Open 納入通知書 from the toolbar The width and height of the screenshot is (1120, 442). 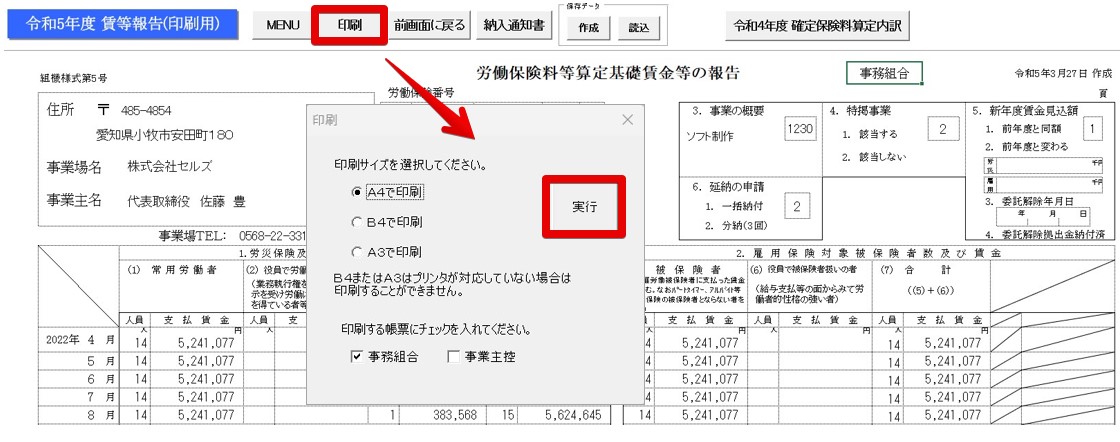click(x=514, y=26)
